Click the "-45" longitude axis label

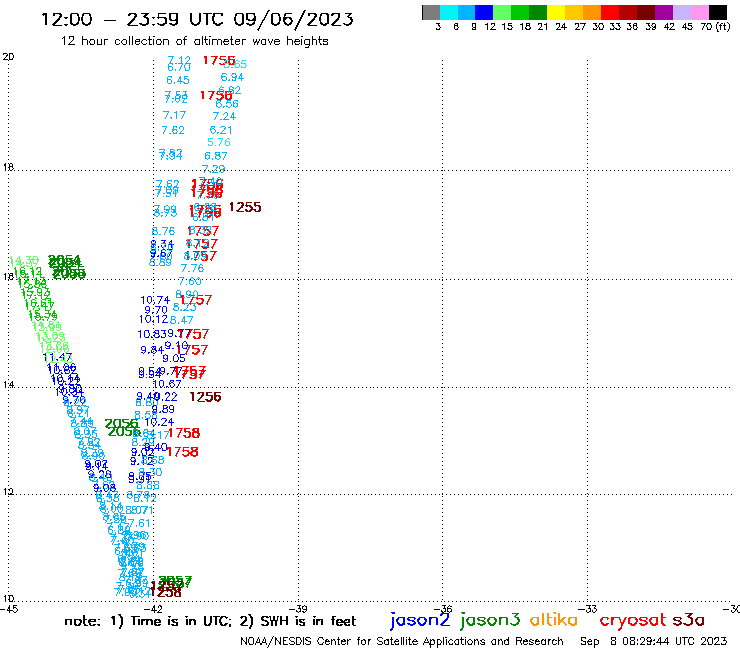click(9, 609)
